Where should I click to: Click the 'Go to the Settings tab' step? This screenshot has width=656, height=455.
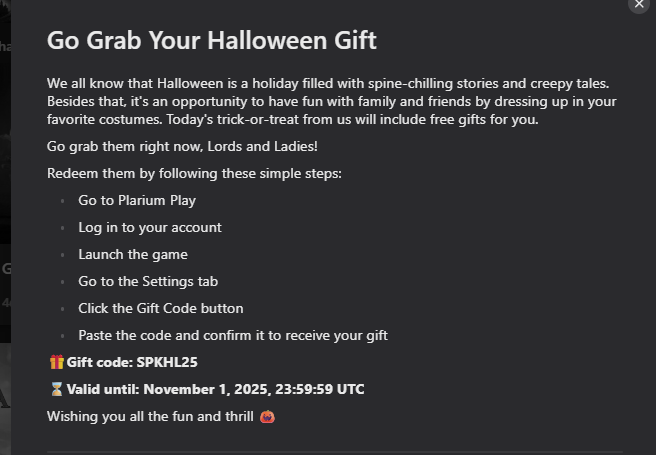148,281
